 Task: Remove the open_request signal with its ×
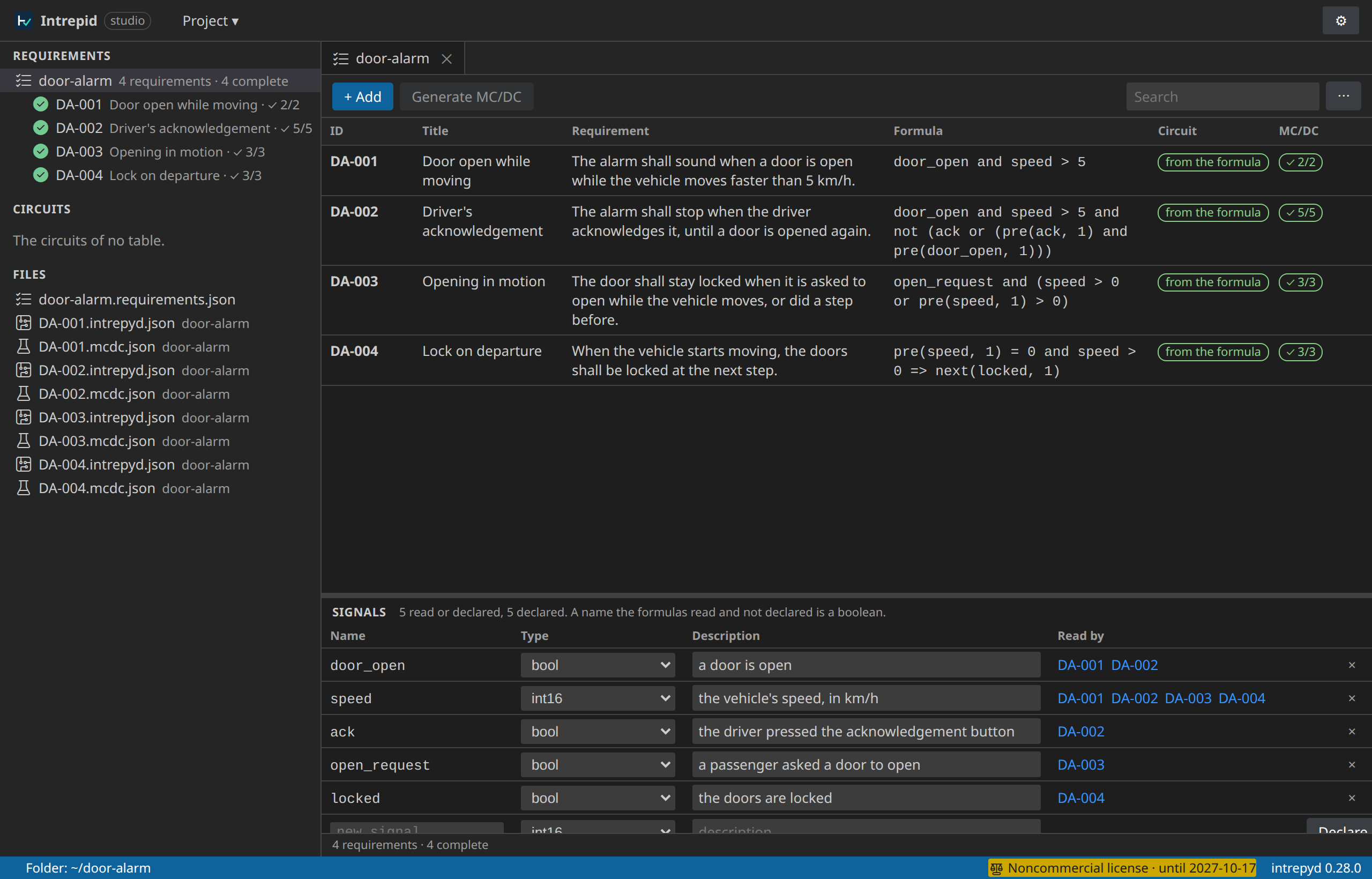click(1352, 764)
